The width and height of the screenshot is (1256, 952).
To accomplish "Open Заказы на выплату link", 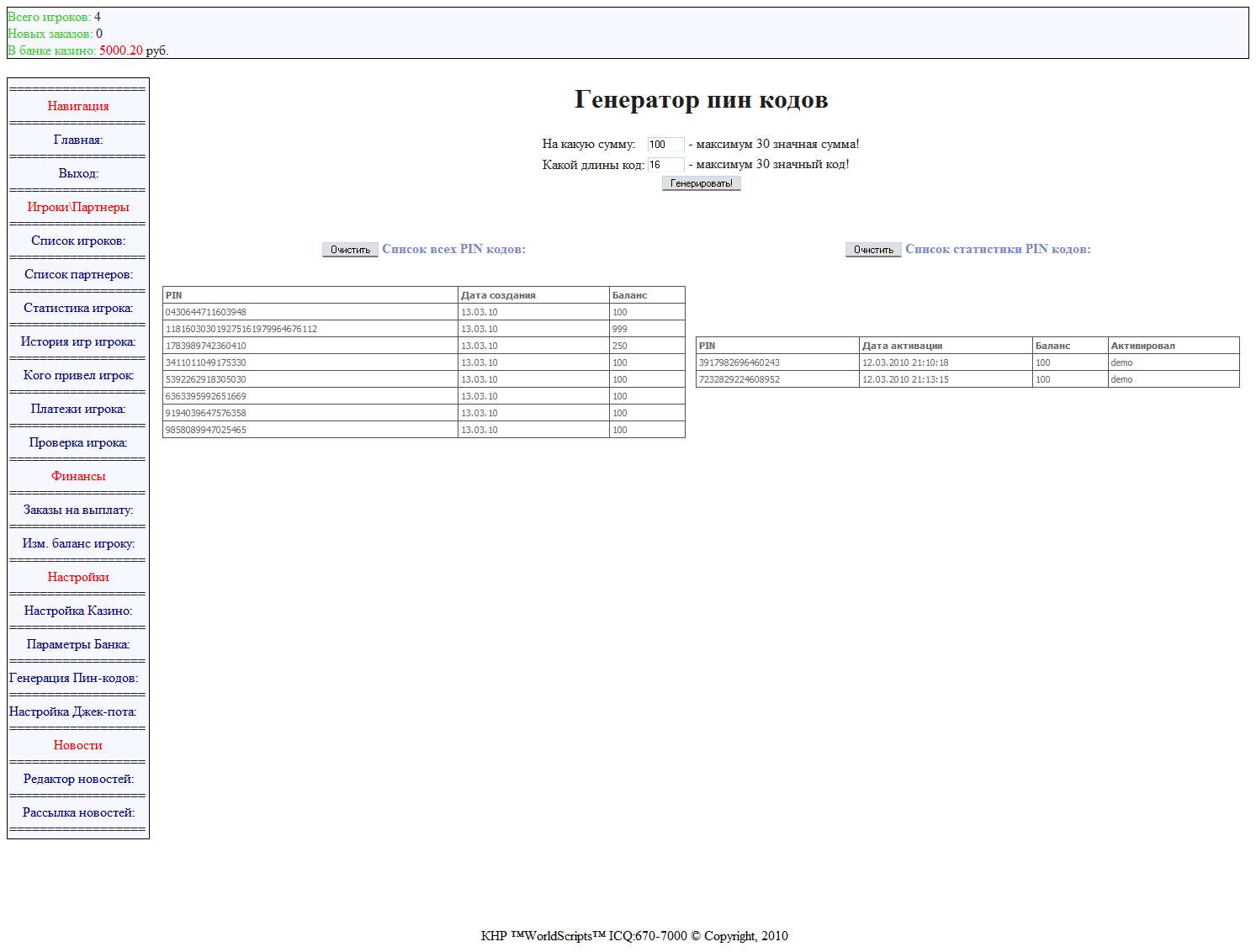I will 78,510.
